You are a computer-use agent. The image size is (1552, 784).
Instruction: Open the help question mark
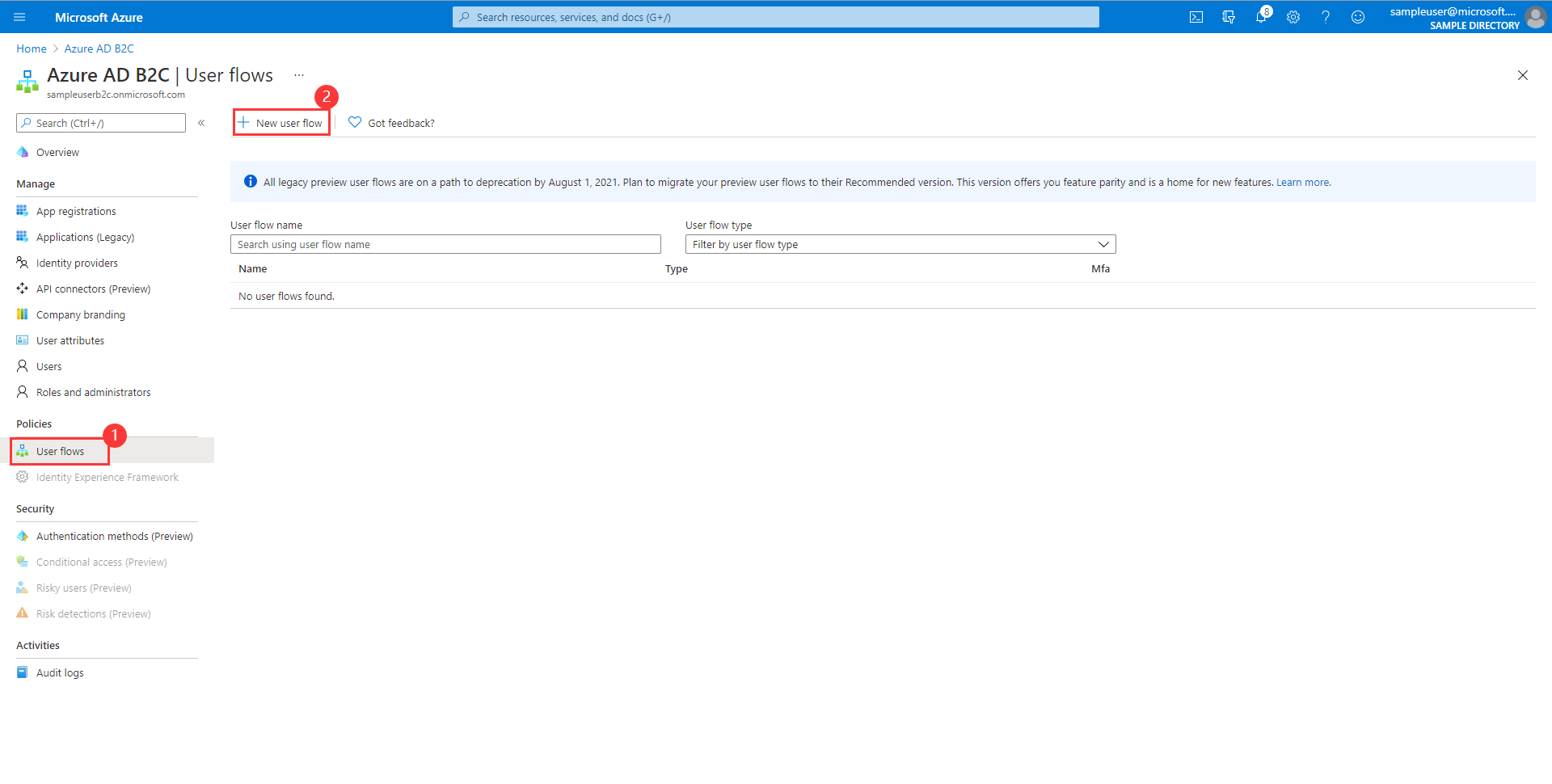click(1326, 17)
